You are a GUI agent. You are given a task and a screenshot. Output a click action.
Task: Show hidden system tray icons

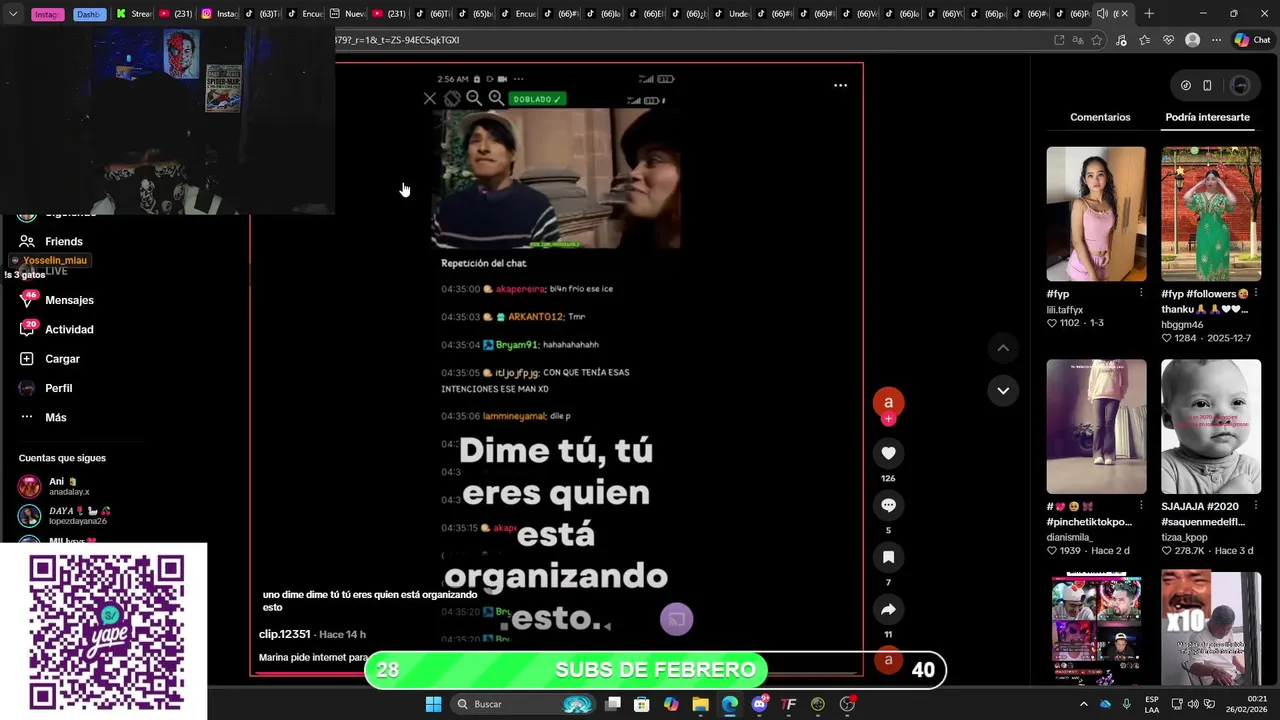[1083, 704]
